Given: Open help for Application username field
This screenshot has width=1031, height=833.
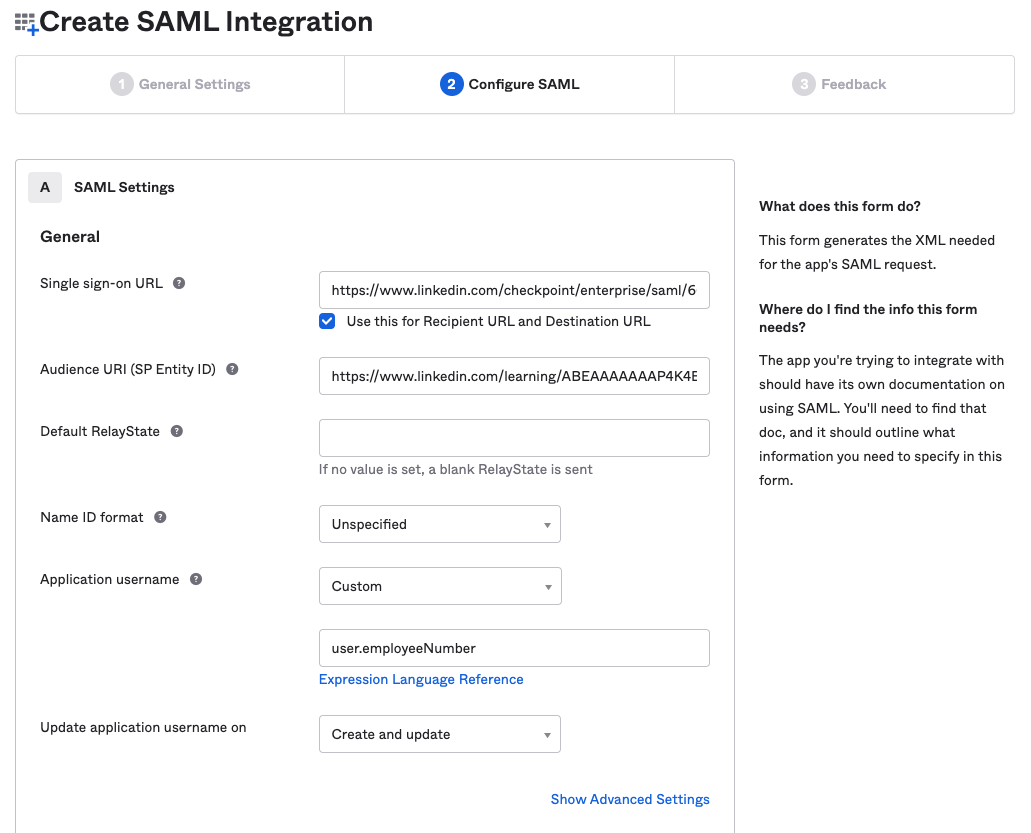Looking at the screenshot, I should point(195,578).
